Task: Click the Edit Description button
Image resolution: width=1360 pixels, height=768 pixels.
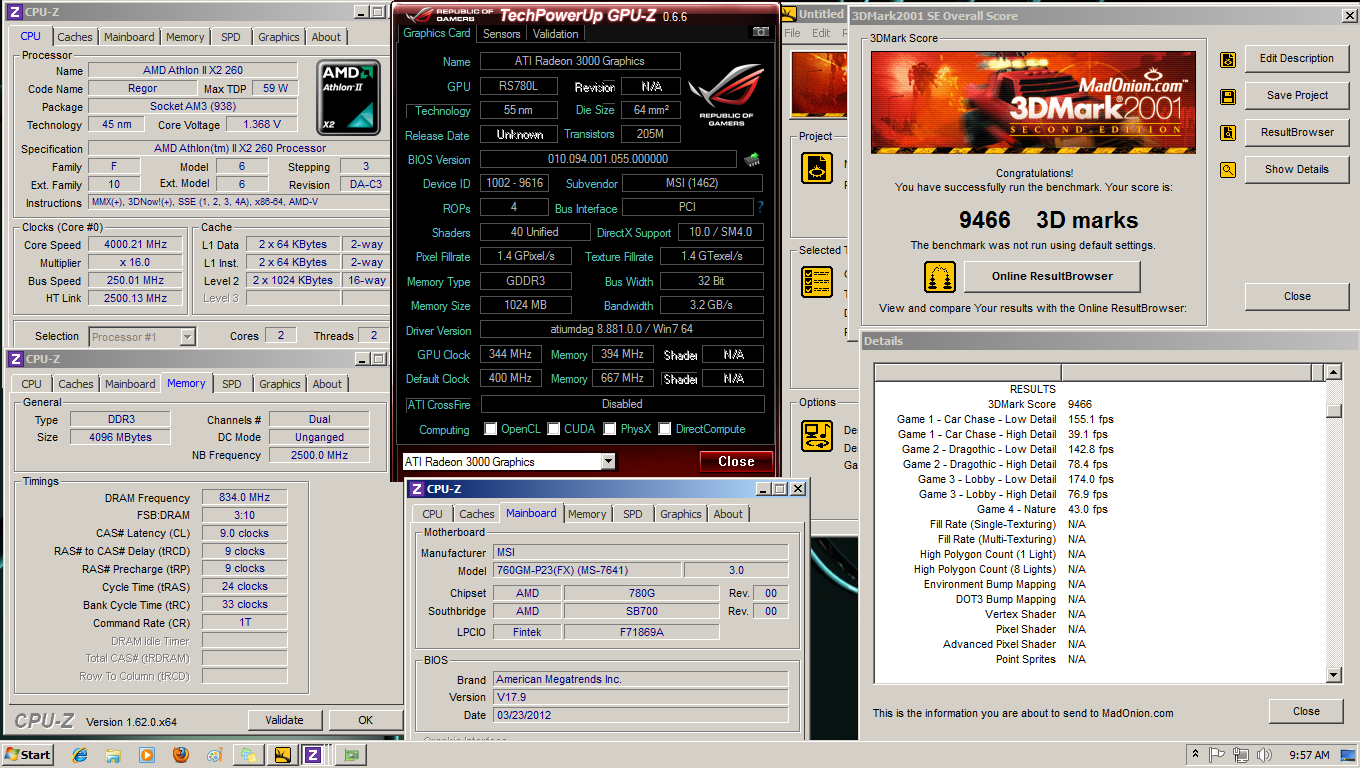Action: point(1297,59)
